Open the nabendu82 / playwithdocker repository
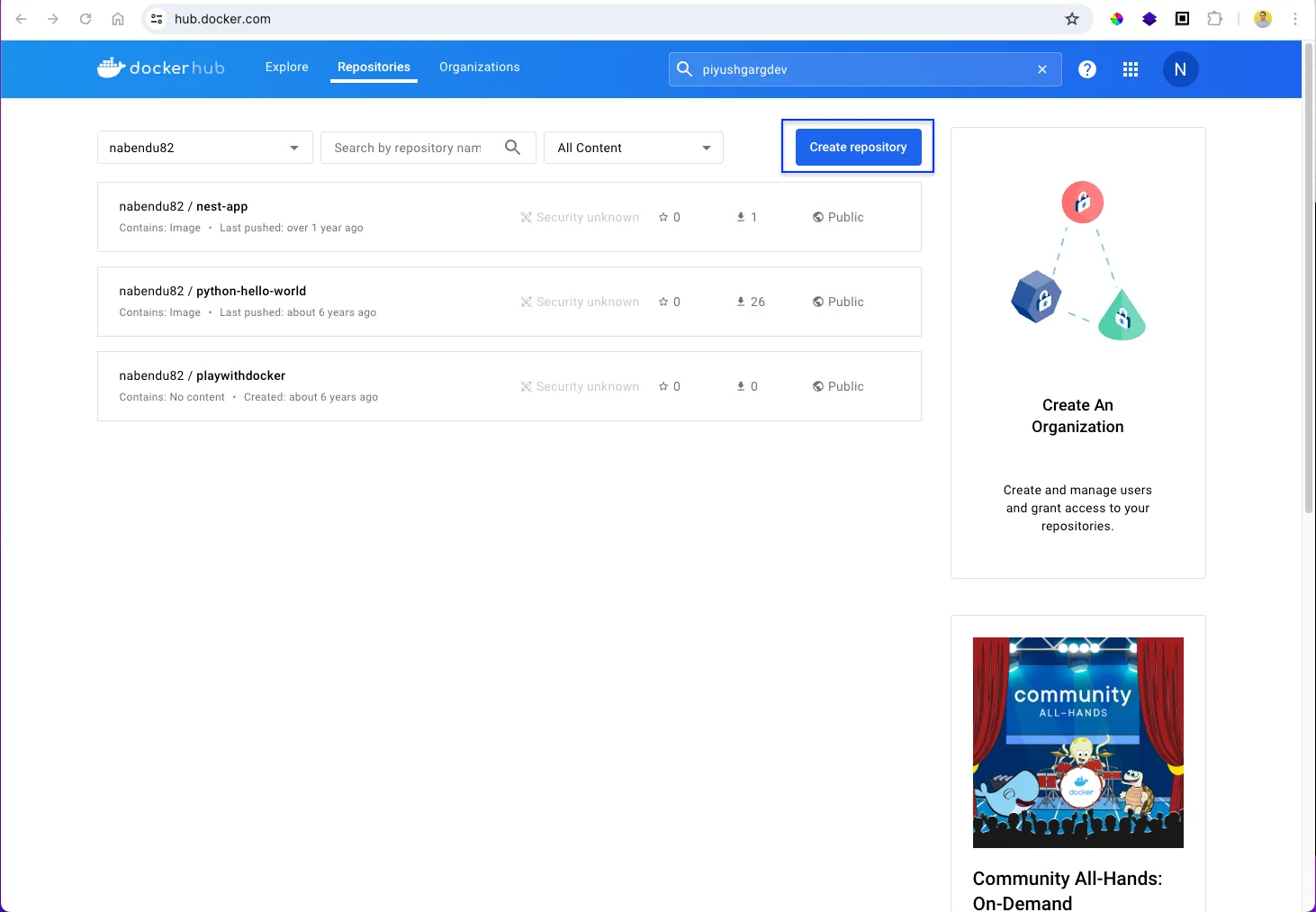1316x912 pixels. click(x=203, y=375)
